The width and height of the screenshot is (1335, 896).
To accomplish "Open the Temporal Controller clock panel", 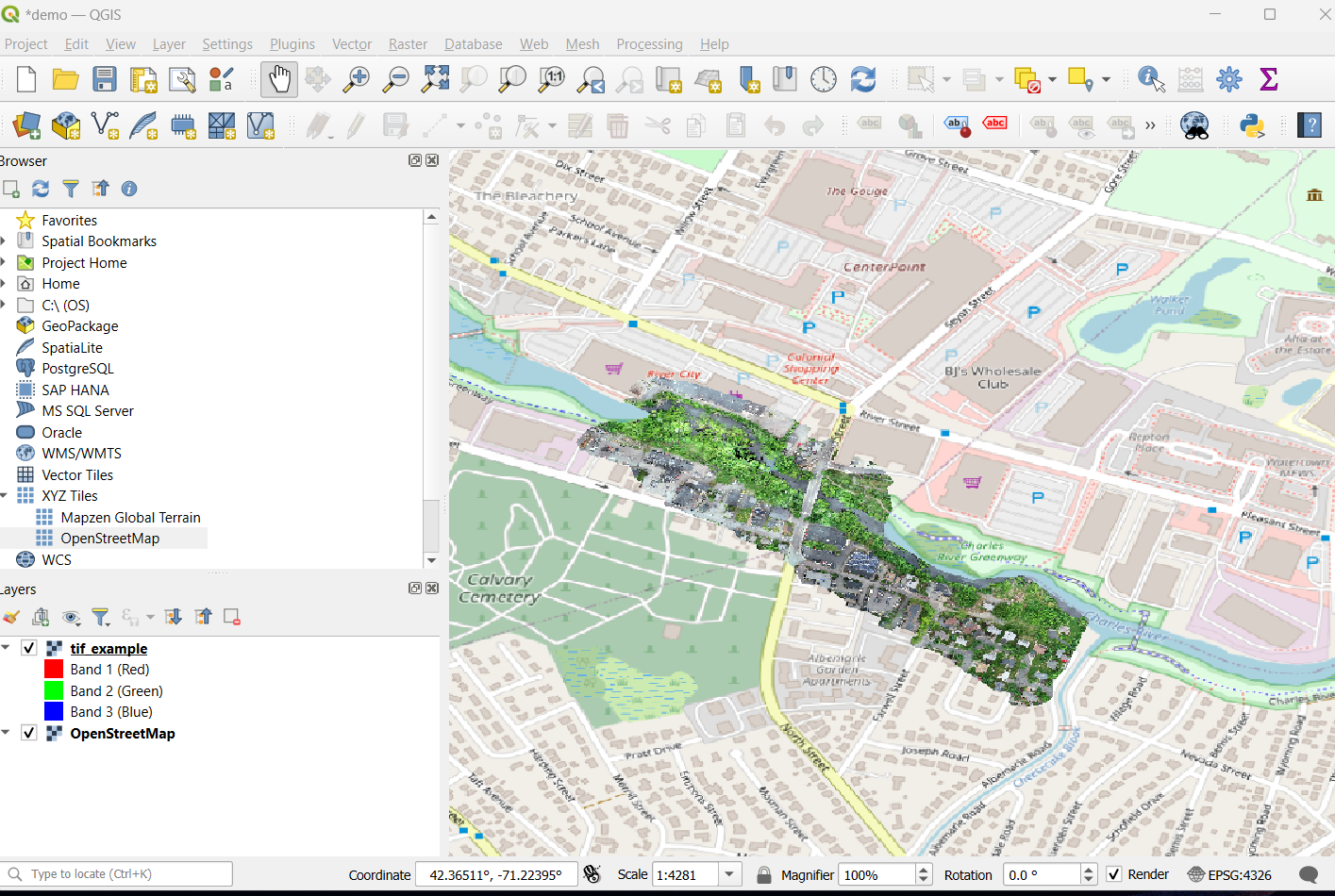I will (x=824, y=79).
